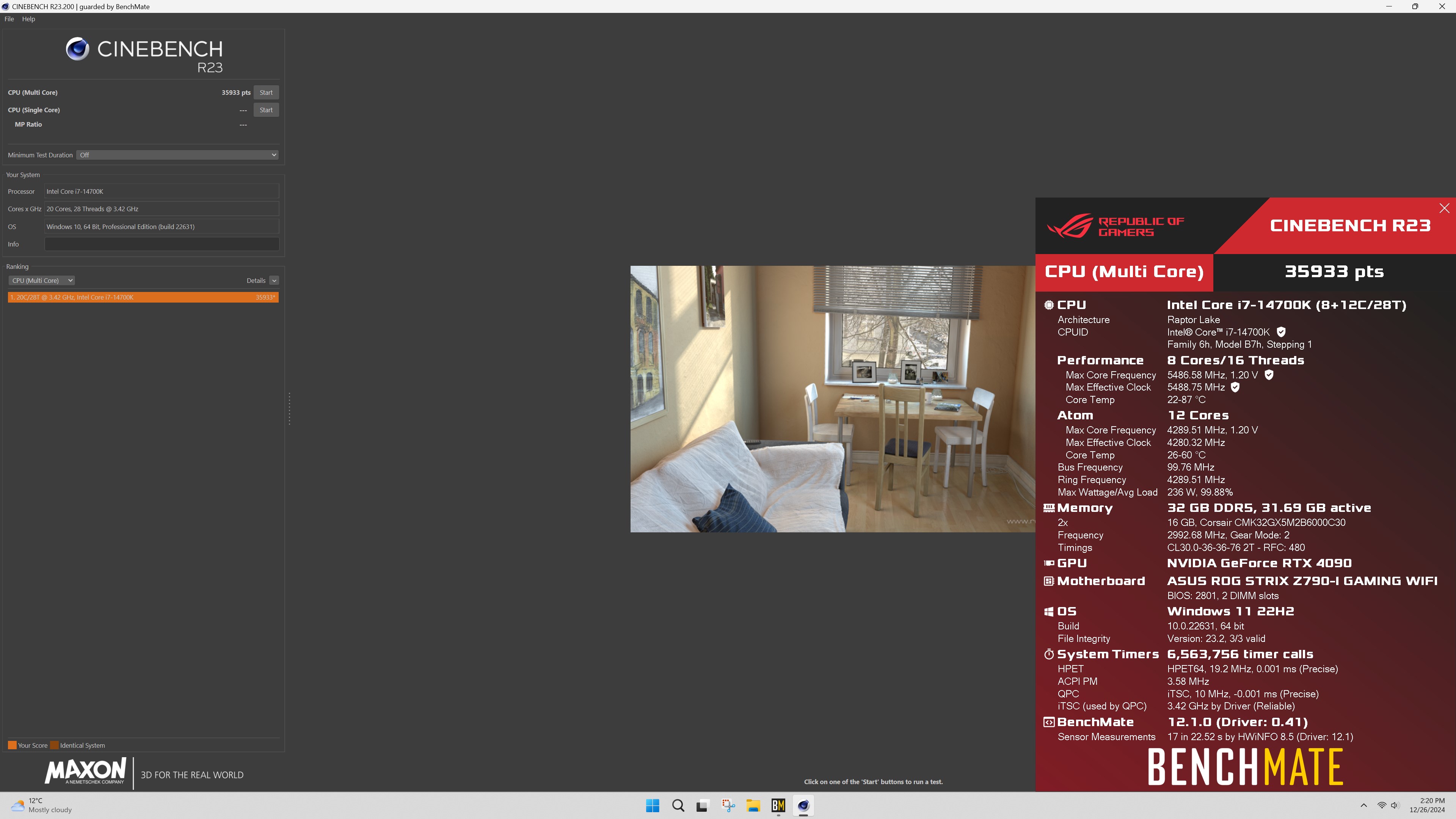Screen dimensions: 1456x819
Task: Click the 35933 pts score in BenchMate panel
Action: tap(1335, 272)
